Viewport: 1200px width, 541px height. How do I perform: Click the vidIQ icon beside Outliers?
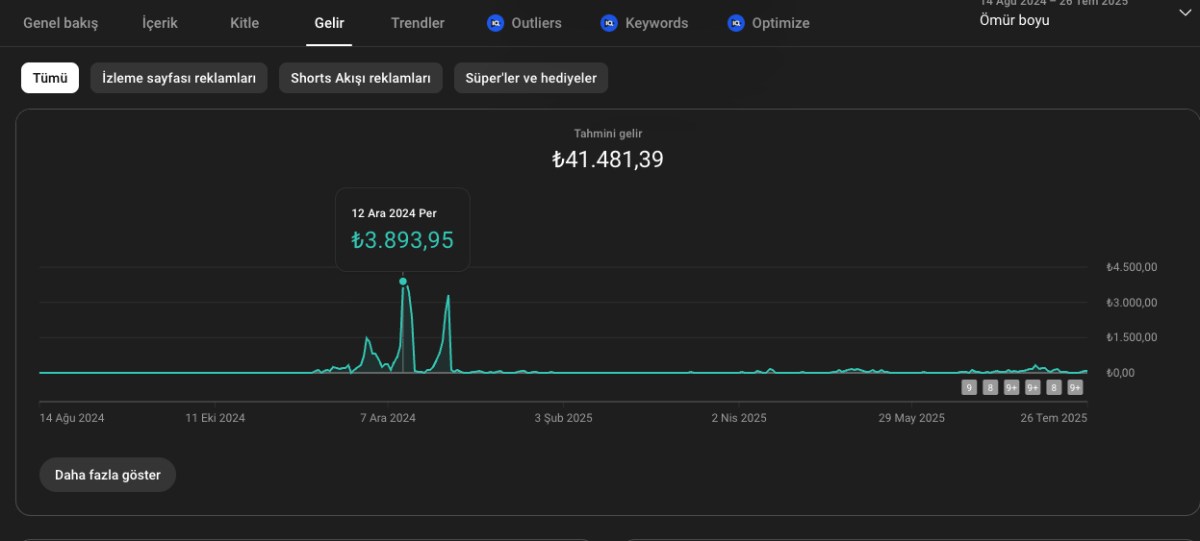coord(495,23)
